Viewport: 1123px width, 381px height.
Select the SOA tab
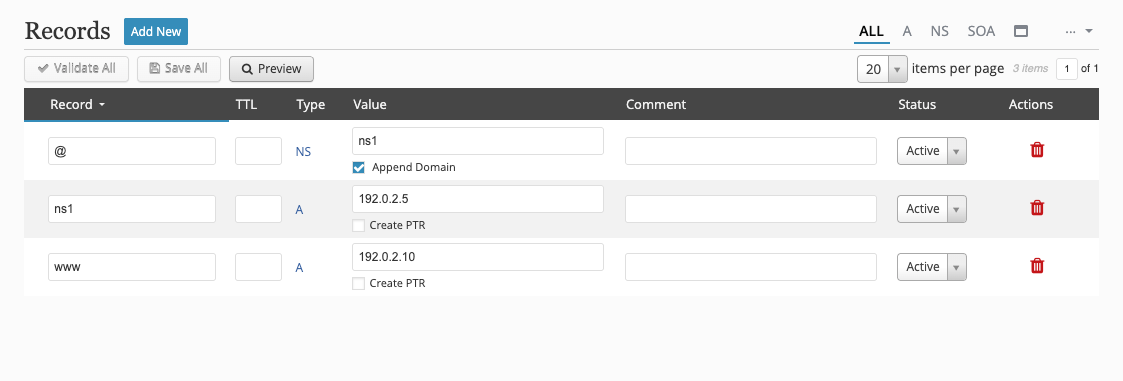[981, 32]
